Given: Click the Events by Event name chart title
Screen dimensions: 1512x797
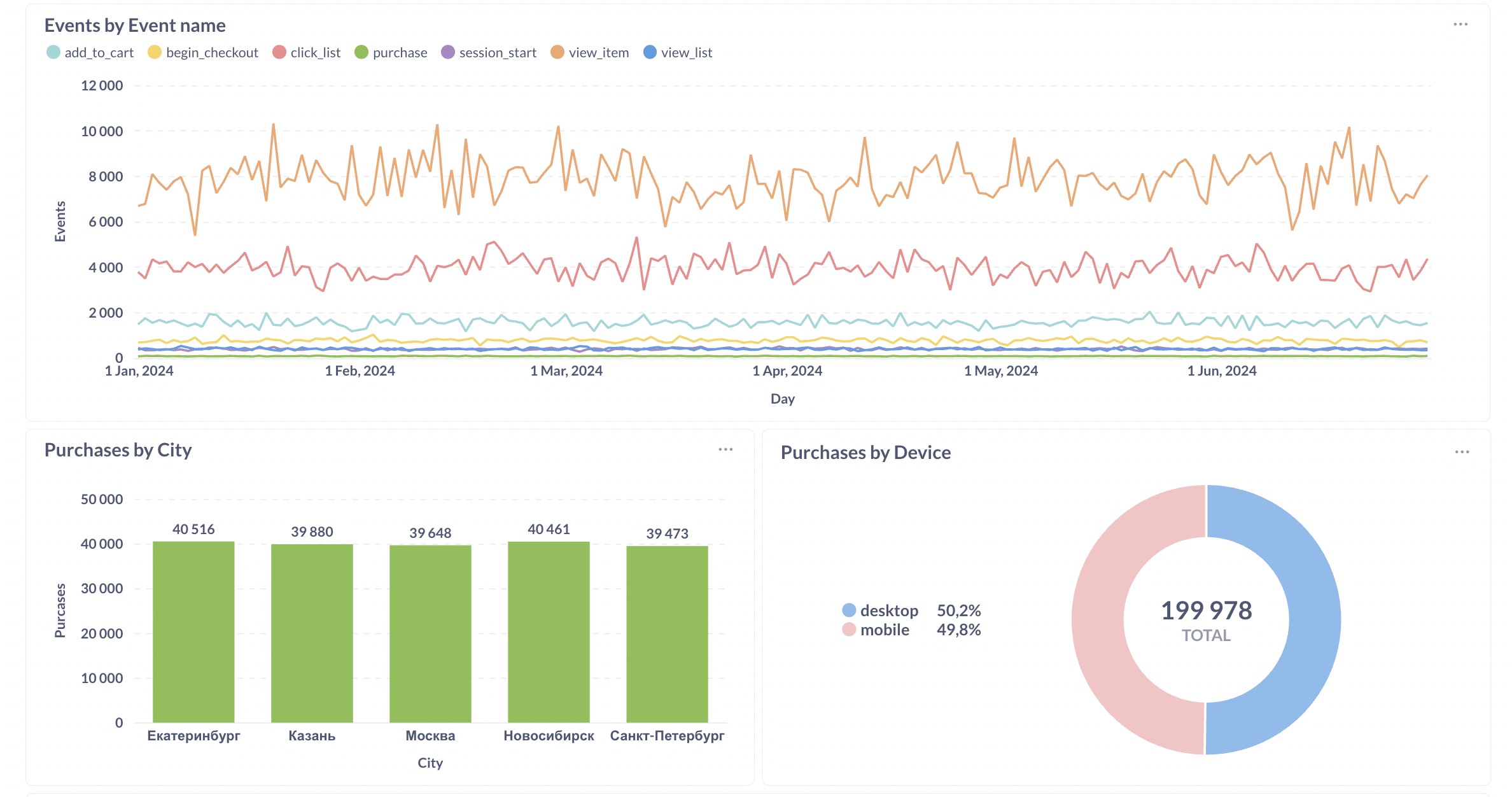Looking at the screenshot, I should tap(134, 25).
